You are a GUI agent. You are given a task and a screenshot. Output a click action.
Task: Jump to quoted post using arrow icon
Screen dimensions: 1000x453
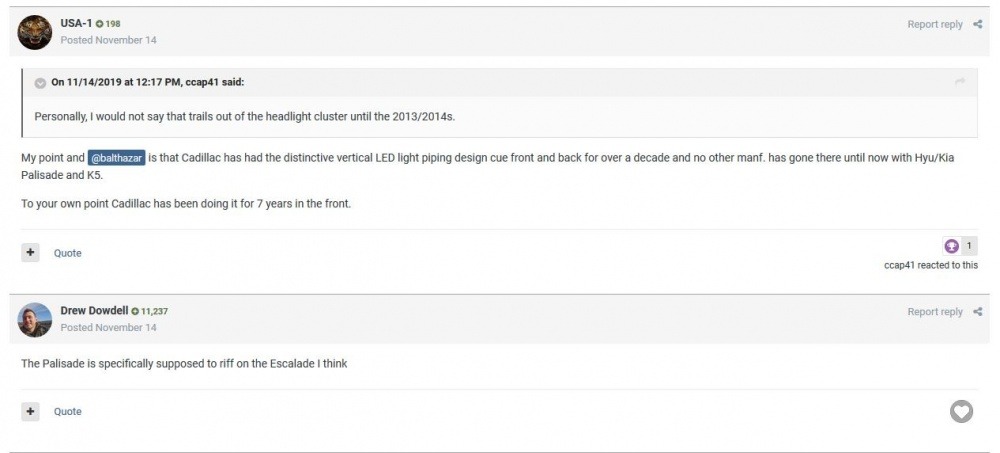(x=960, y=82)
